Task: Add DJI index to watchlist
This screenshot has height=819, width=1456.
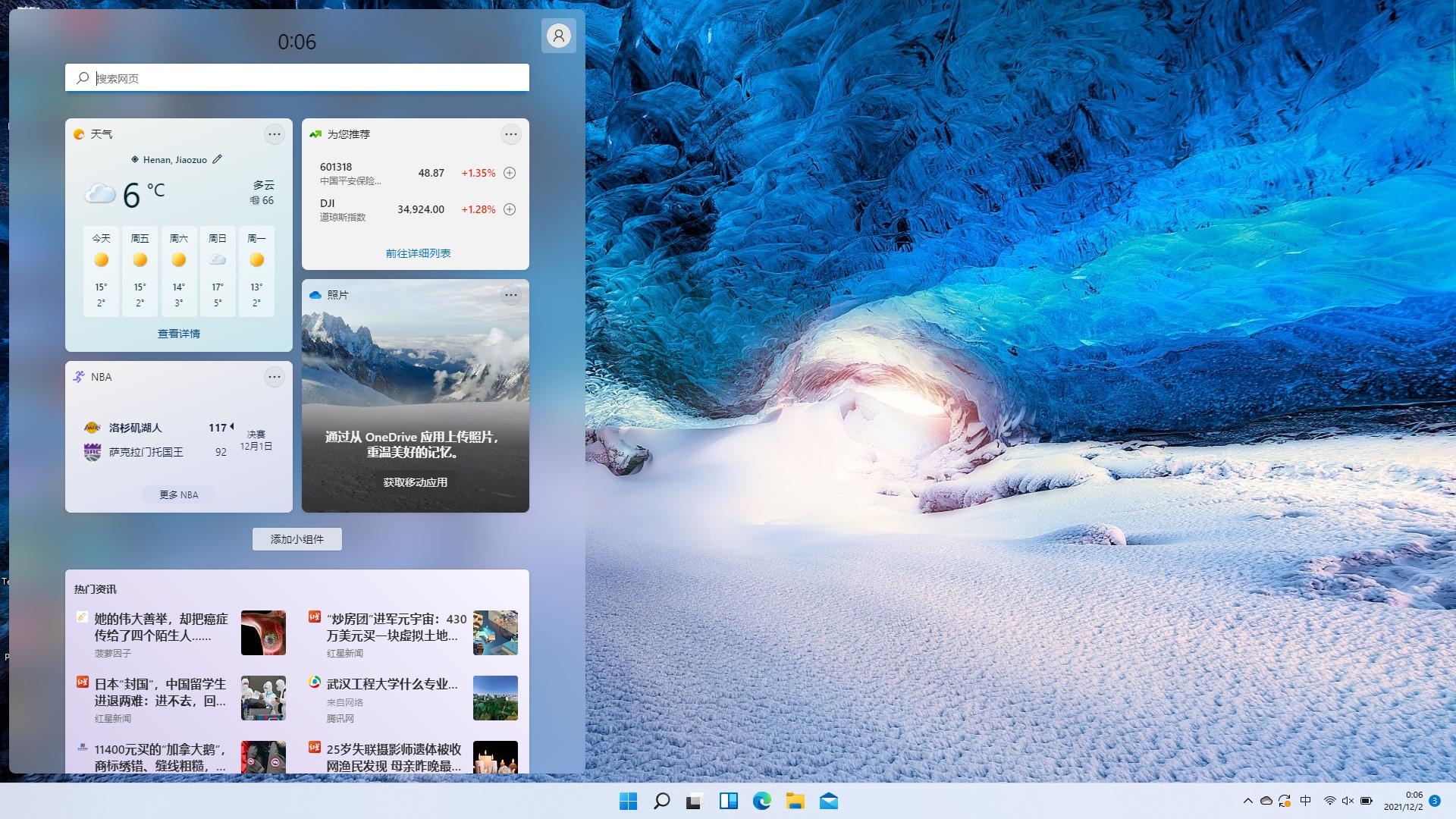Action: (x=510, y=209)
